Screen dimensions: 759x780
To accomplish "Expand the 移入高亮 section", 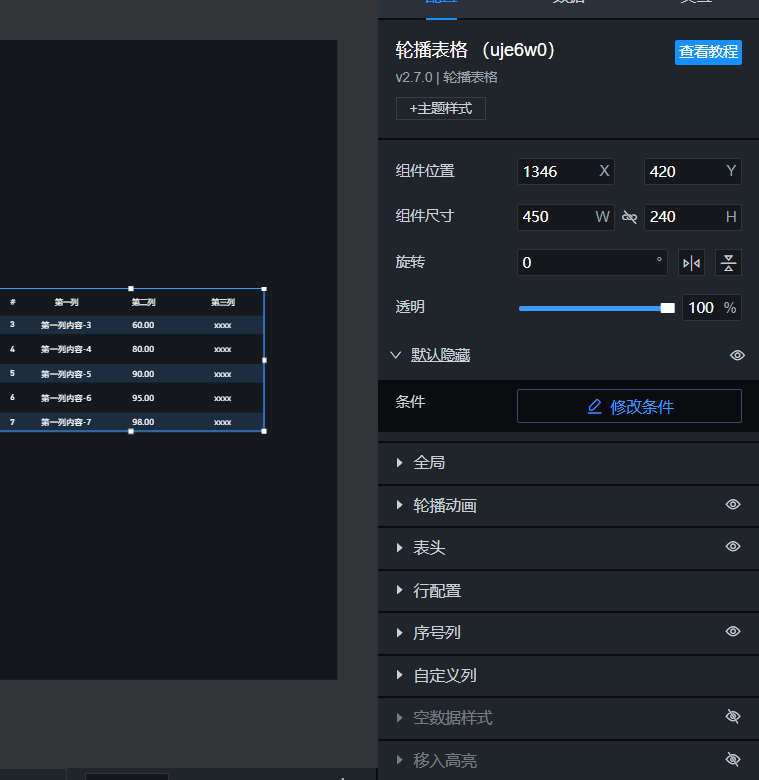I will [x=399, y=760].
